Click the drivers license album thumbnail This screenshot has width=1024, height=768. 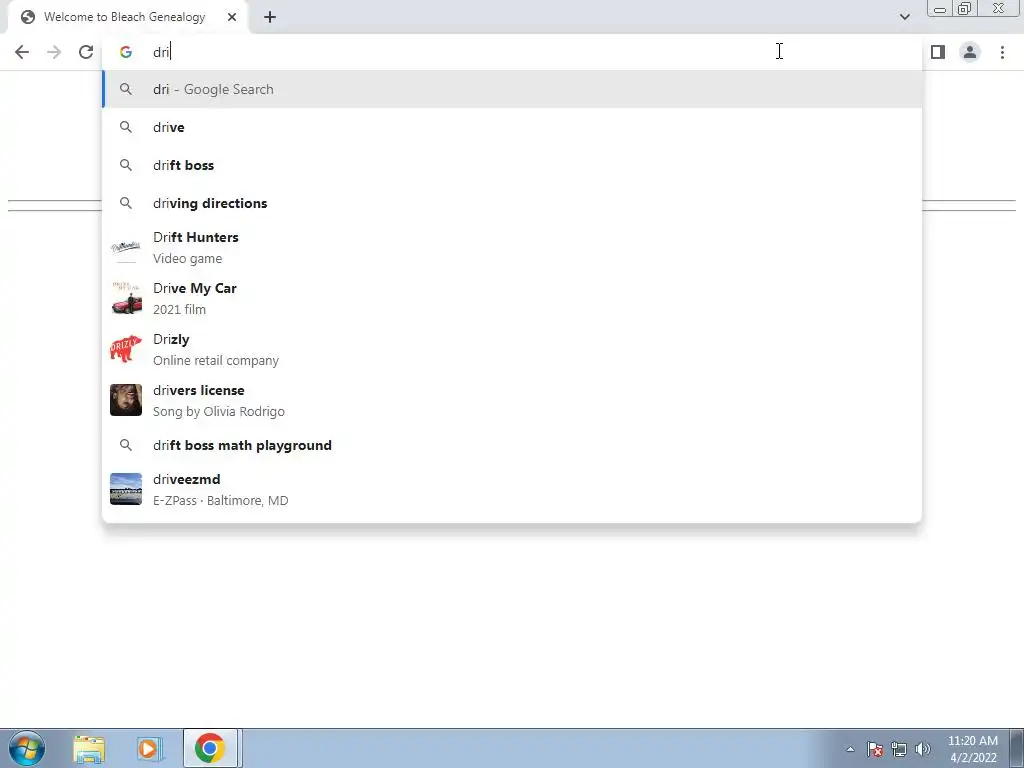[x=125, y=400]
